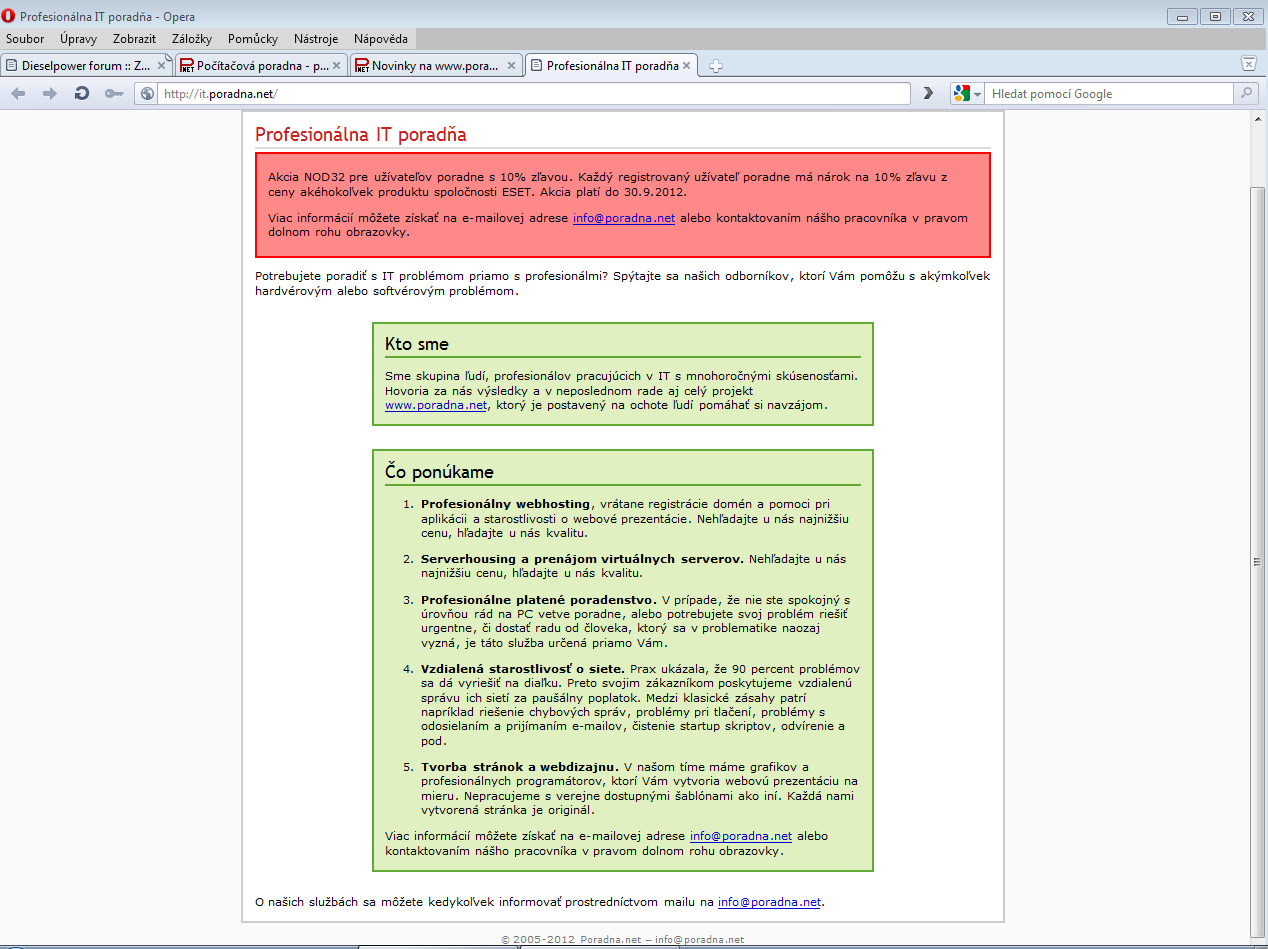Open the www.poradna.net link in Kto sme
This screenshot has height=949, width=1268.
click(436, 405)
